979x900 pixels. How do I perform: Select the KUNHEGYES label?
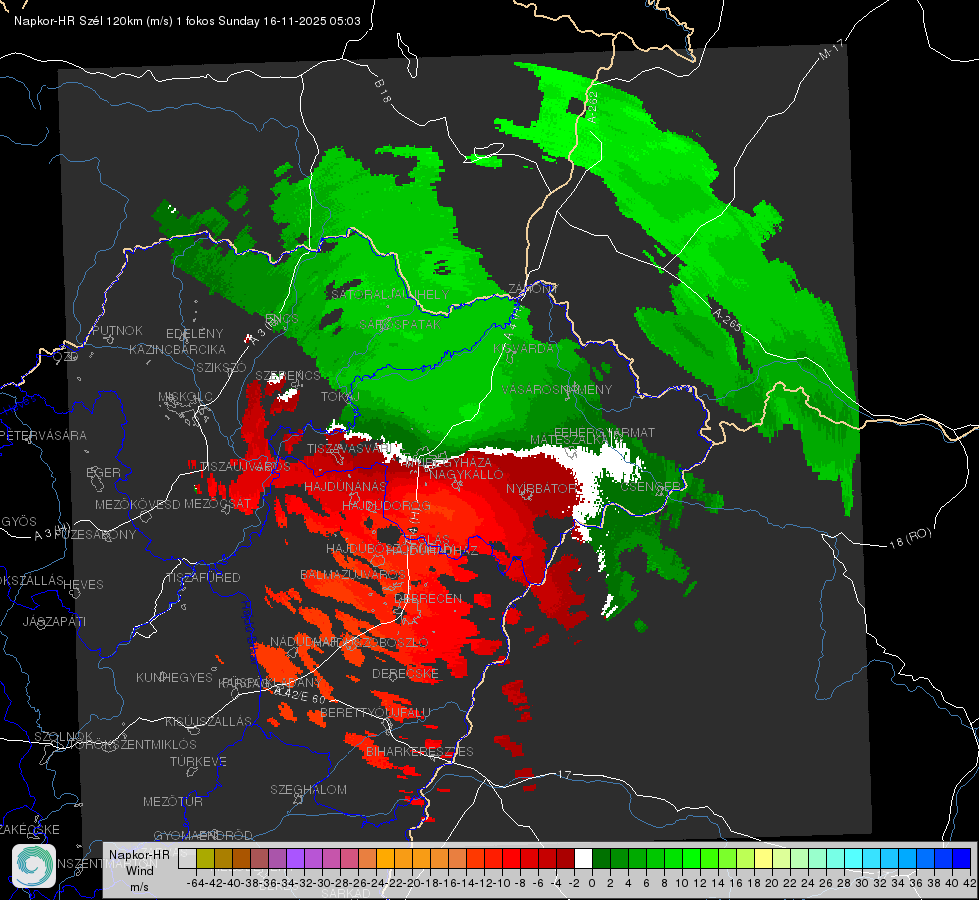tap(174, 678)
